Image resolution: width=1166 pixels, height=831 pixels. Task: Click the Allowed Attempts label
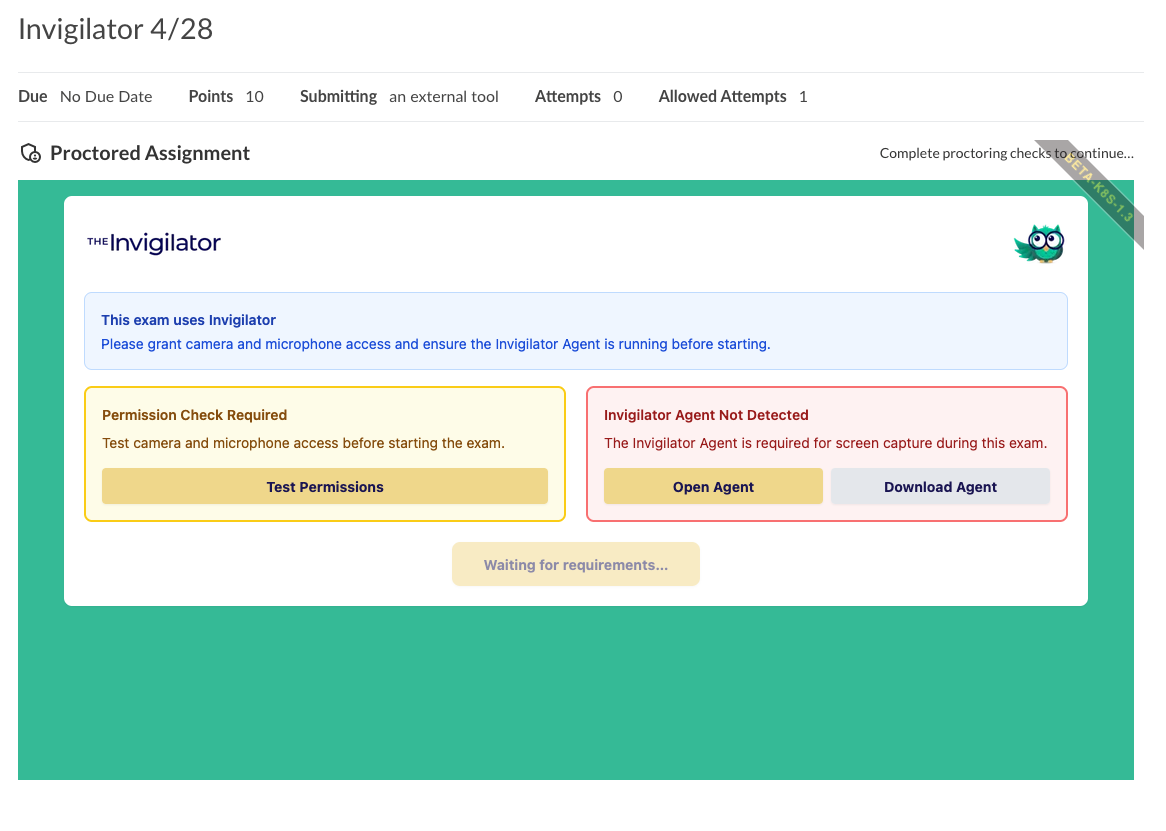[x=722, y=97]
